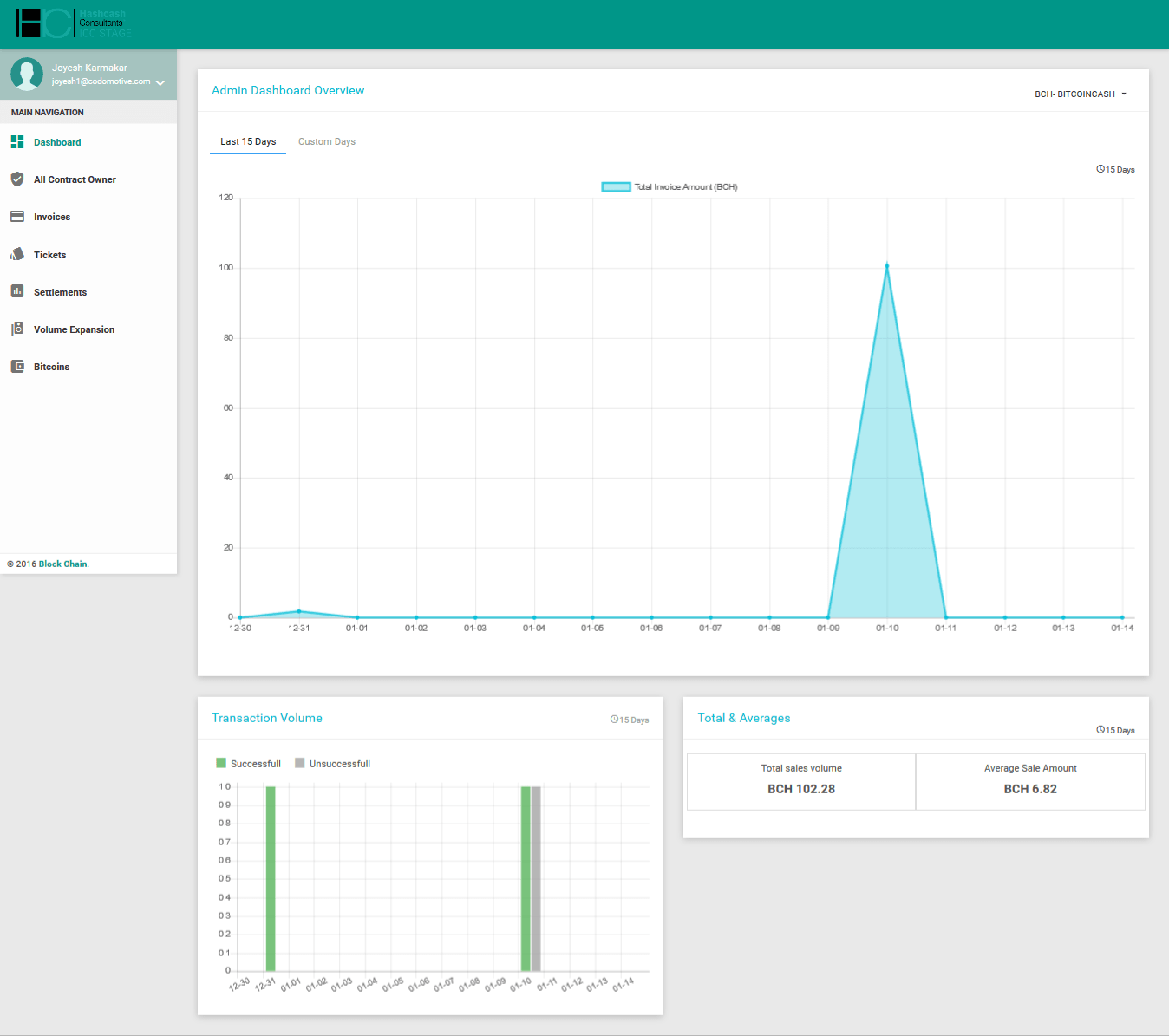Click the 01-14 label on main chart axis
The height and width of the screenshot is (1036, 1169).
click(x=1122, y=628)
